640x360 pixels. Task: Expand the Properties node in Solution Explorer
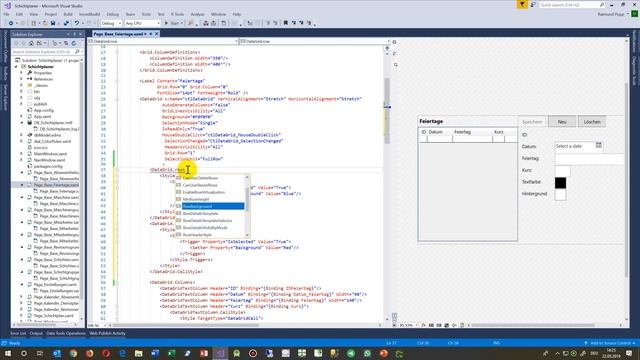point(22,73)
